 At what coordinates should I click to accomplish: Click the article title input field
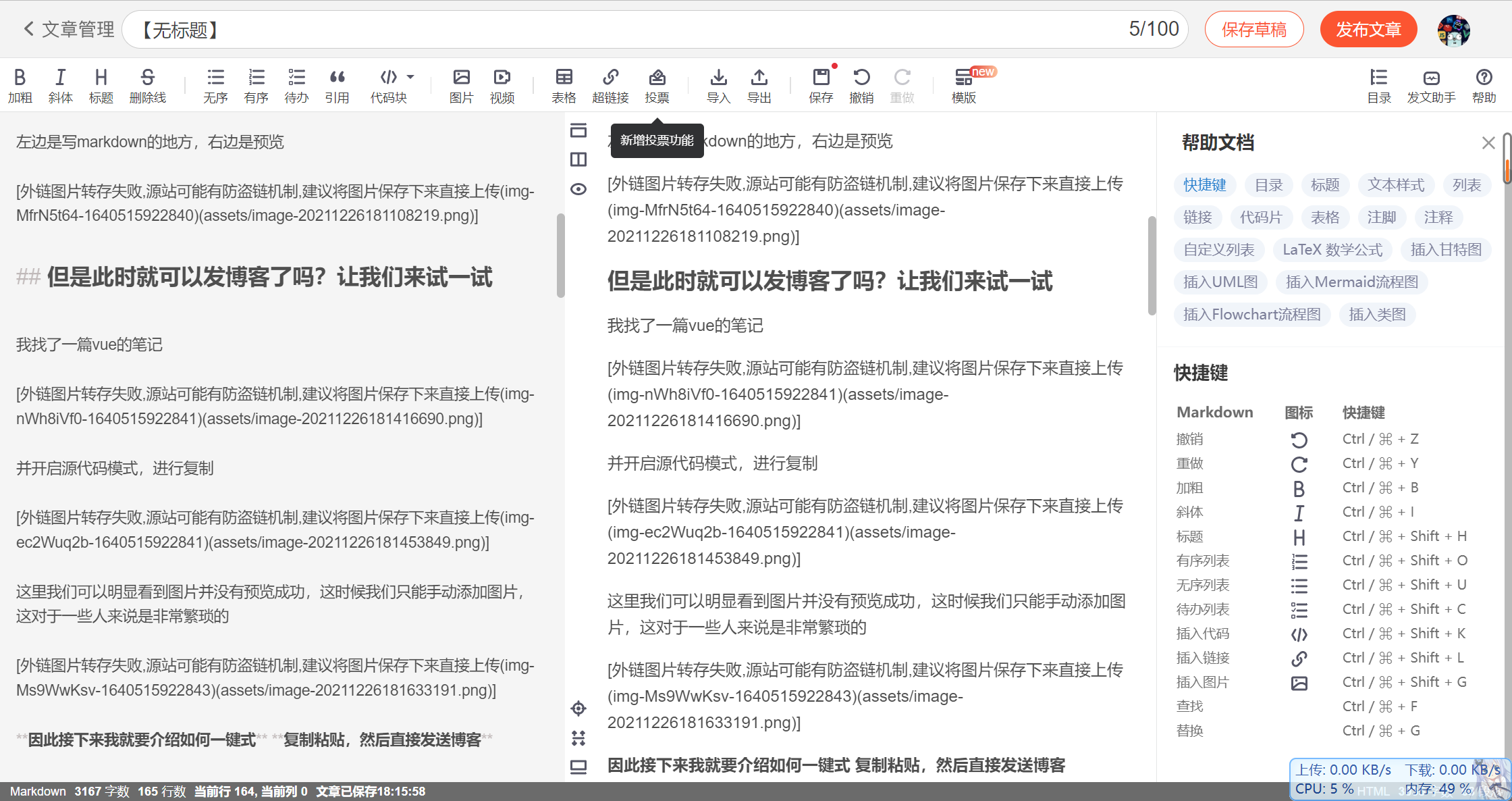point(655,29)
